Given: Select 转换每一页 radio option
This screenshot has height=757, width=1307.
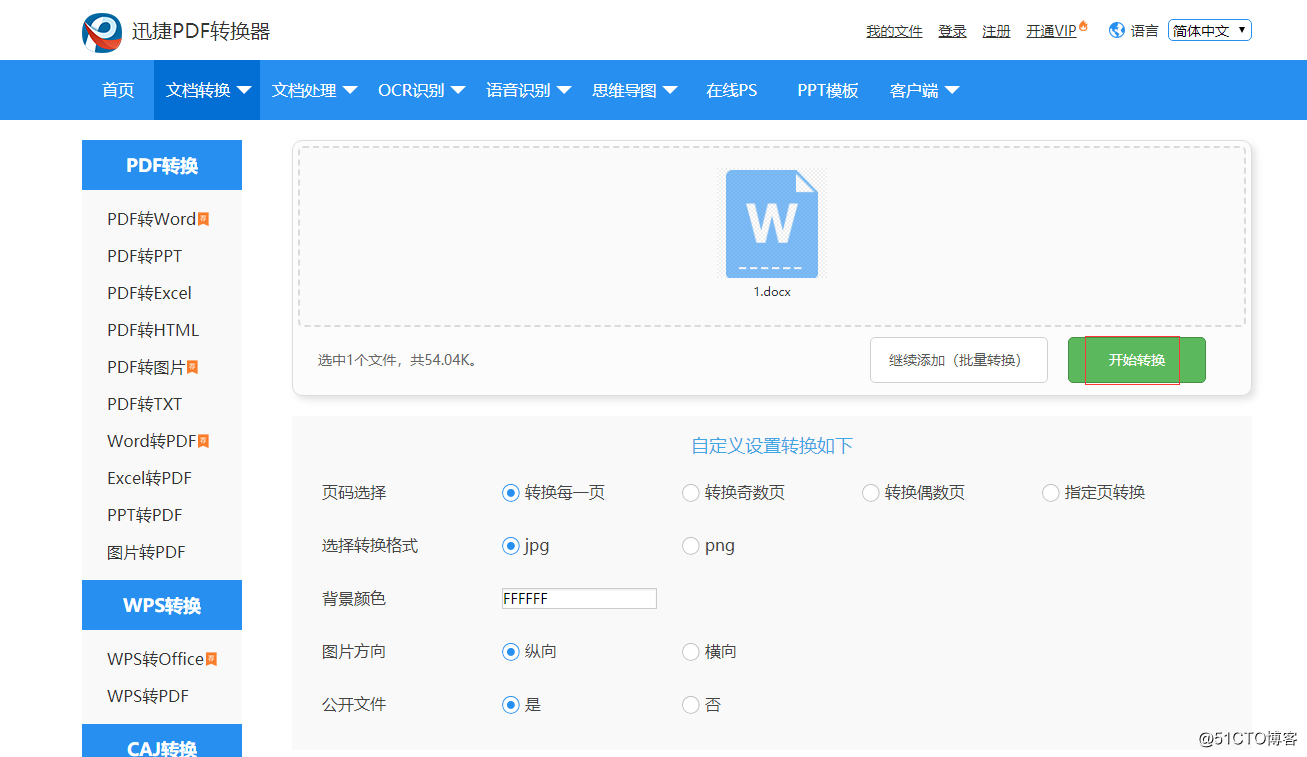Looking at the screenshot, I should [510, 493].
